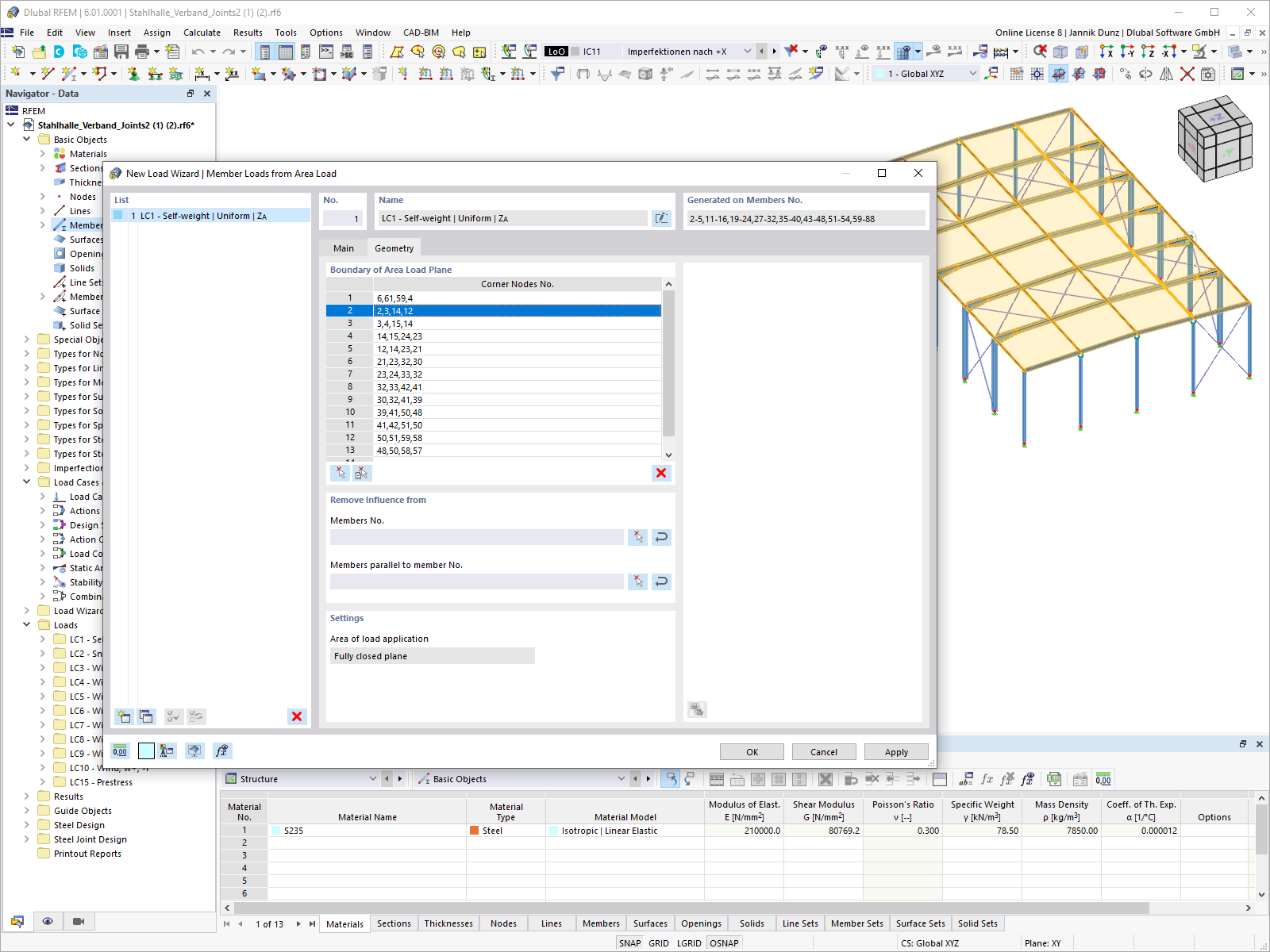Collapse the Loads tree node
The width and height of the screenshot is (1270, 952).
coord(26,625)
